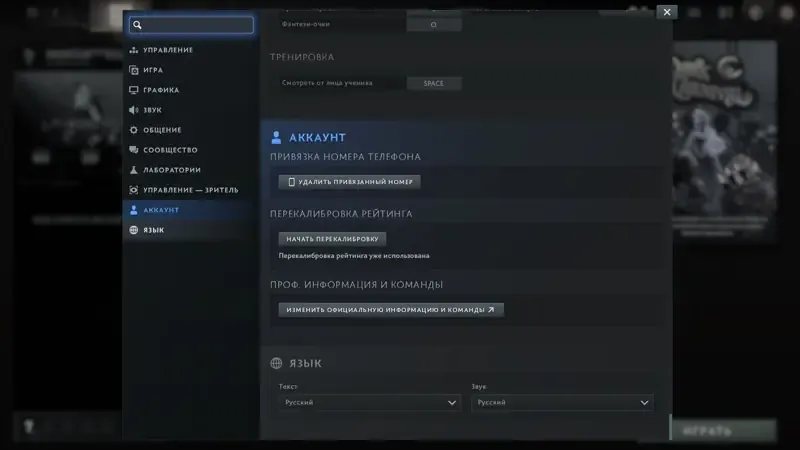Click the Лаборатории flask icon
The image size is (800, 450).
tap(134, 170)
